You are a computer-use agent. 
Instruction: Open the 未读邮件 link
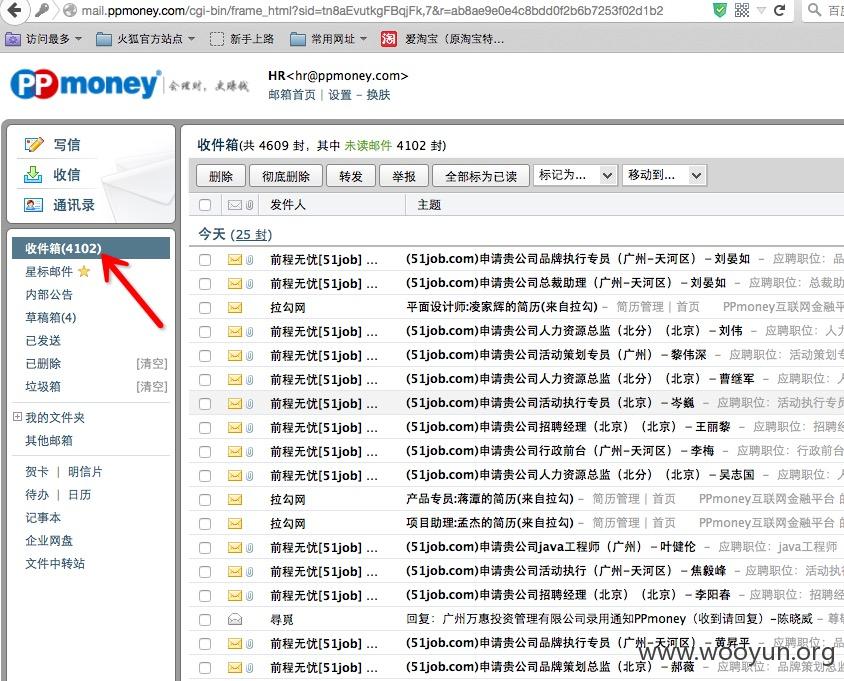(x=368, y=145)
